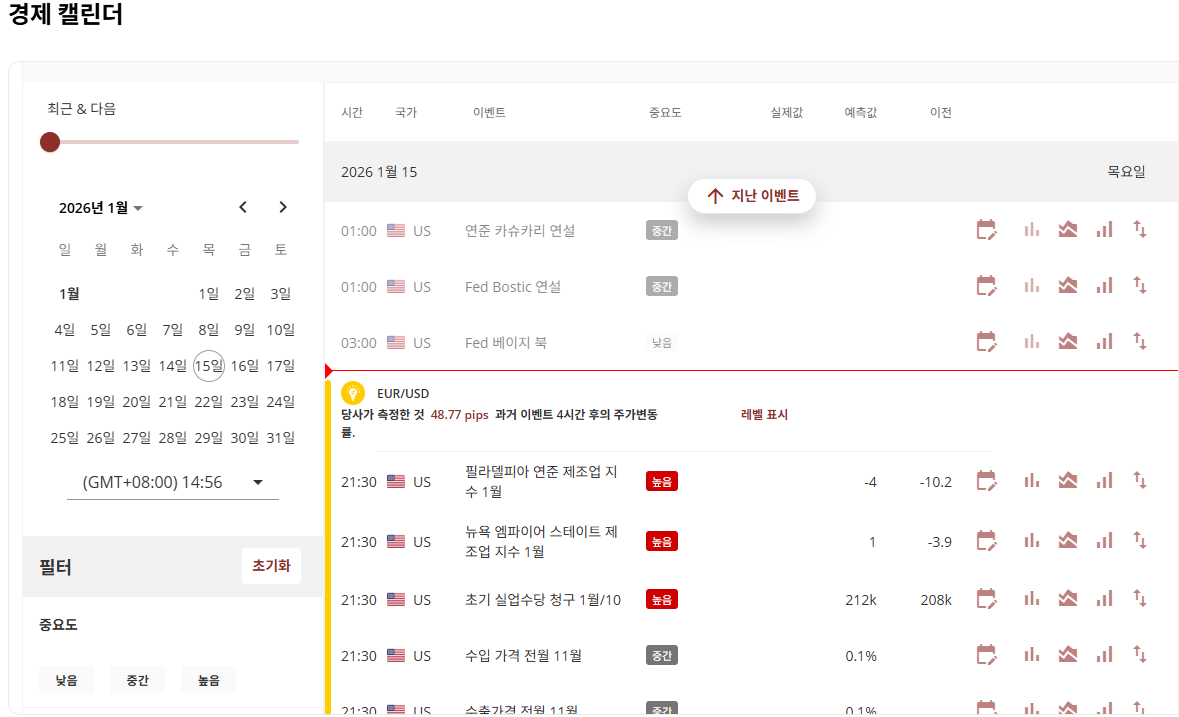The height and width of the screenshot is (717, 1179).
Task: Open signal bars icon for 필라델피아 연준 제조업 지수
Action: (x=1104, y=481)
